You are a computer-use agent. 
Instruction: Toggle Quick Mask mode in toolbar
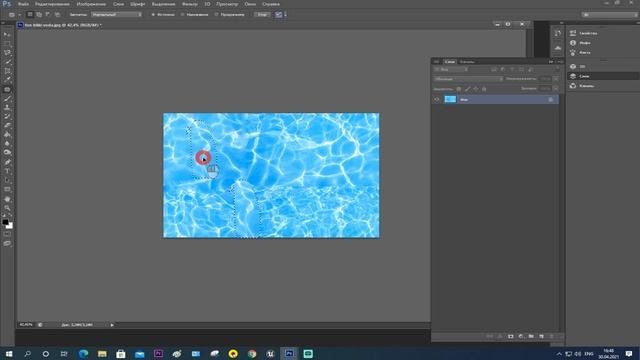(x=7, y=234)
